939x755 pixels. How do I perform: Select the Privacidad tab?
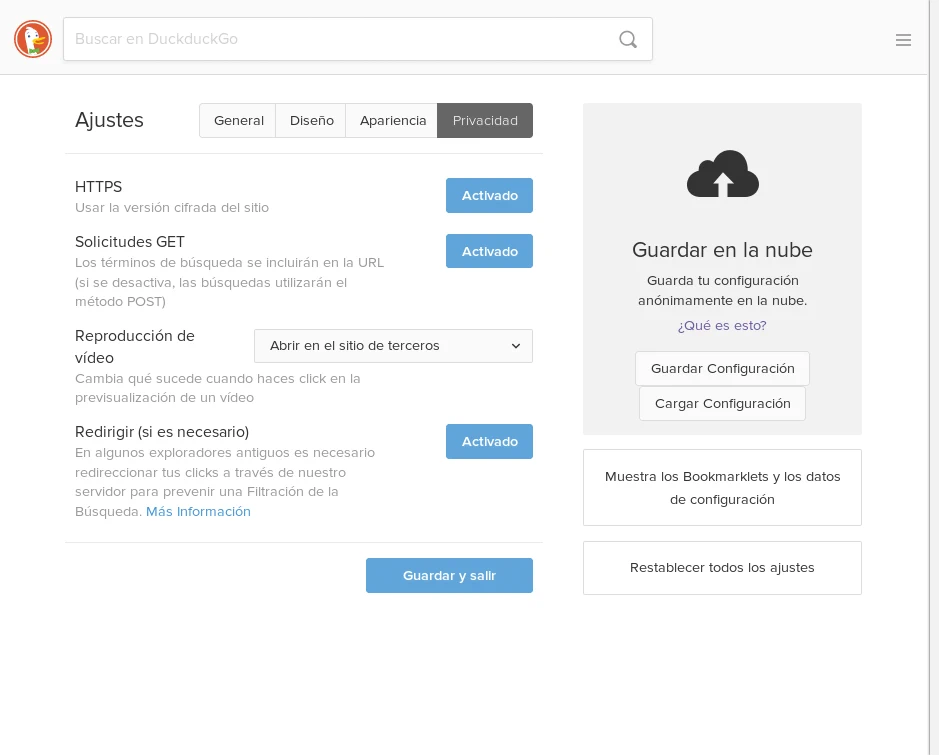(x=485, y=120)
